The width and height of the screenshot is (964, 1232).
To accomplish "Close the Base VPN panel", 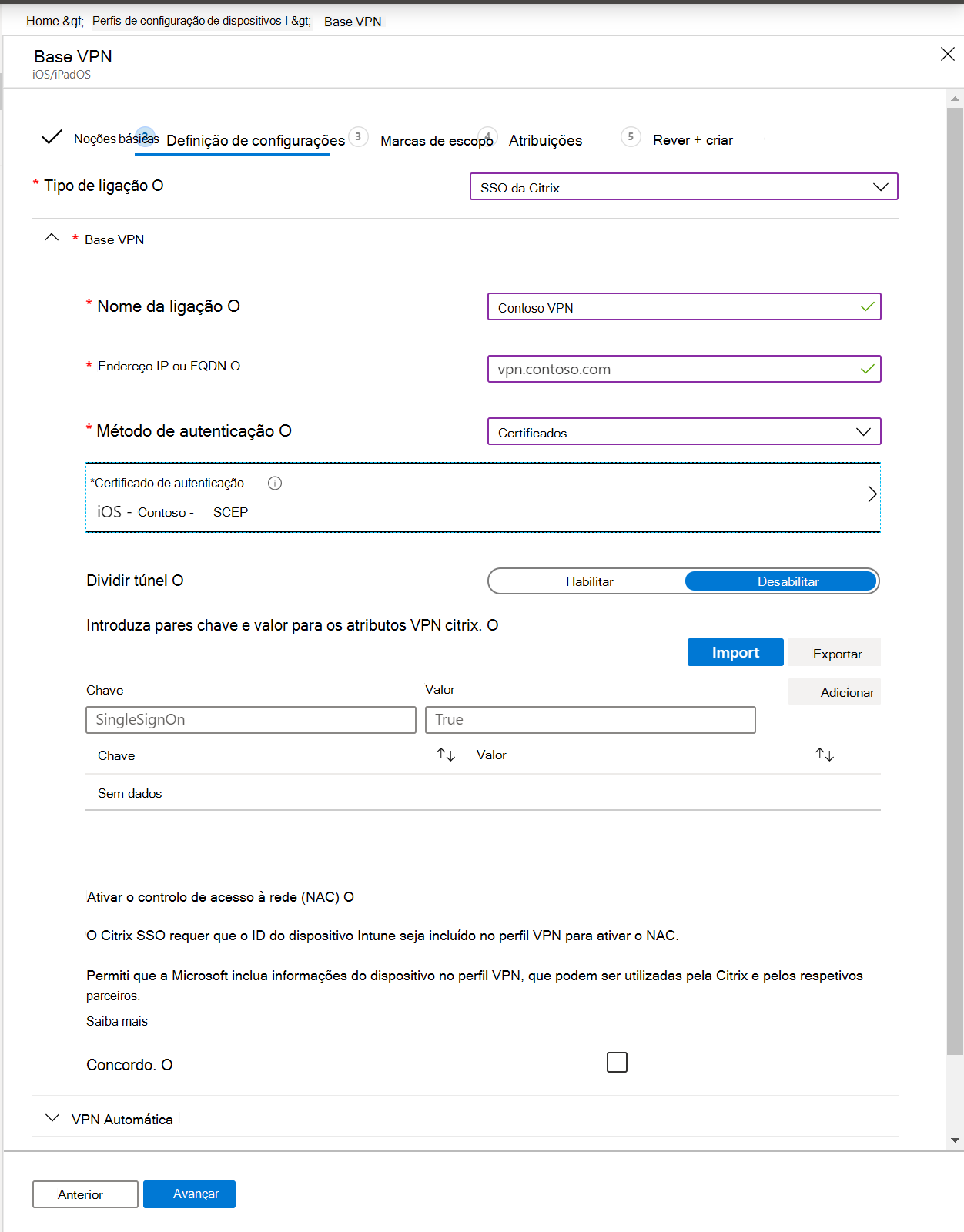I will (948, 54).
